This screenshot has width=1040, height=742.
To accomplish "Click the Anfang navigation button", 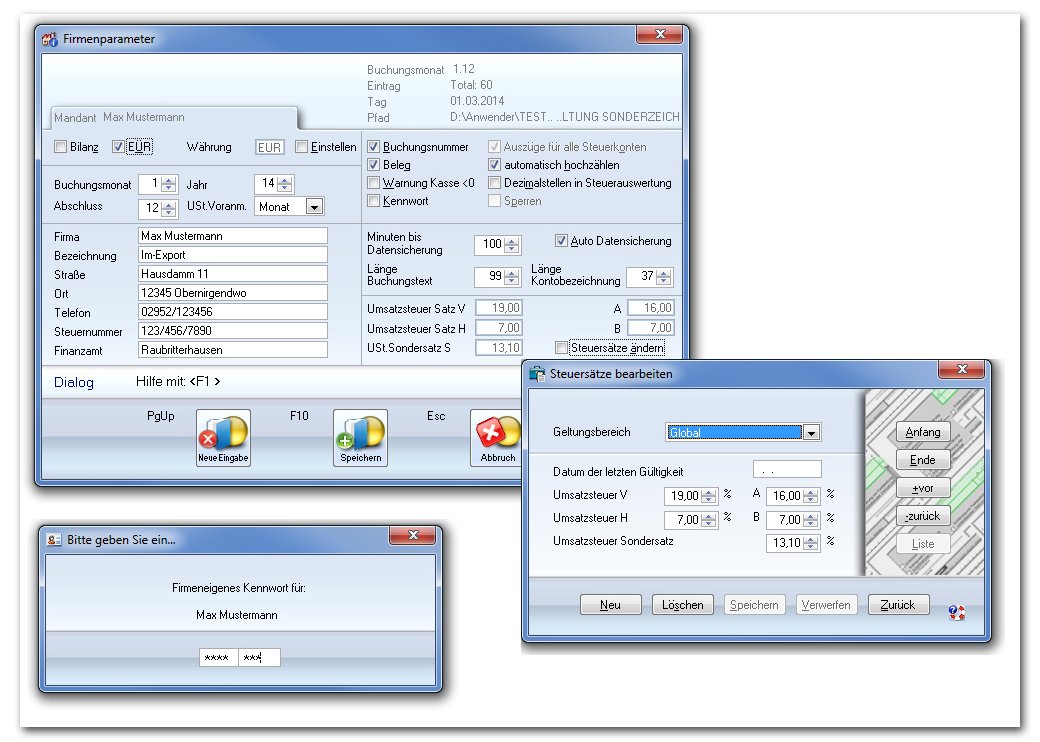I will 923,432.
